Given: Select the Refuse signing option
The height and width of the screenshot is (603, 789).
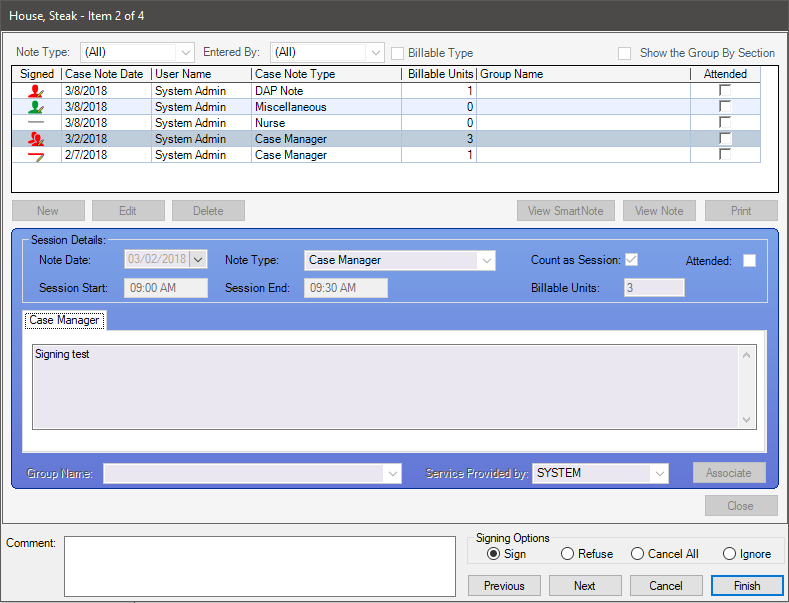Looking at the screenshot, I should click(x=567, y=554).
